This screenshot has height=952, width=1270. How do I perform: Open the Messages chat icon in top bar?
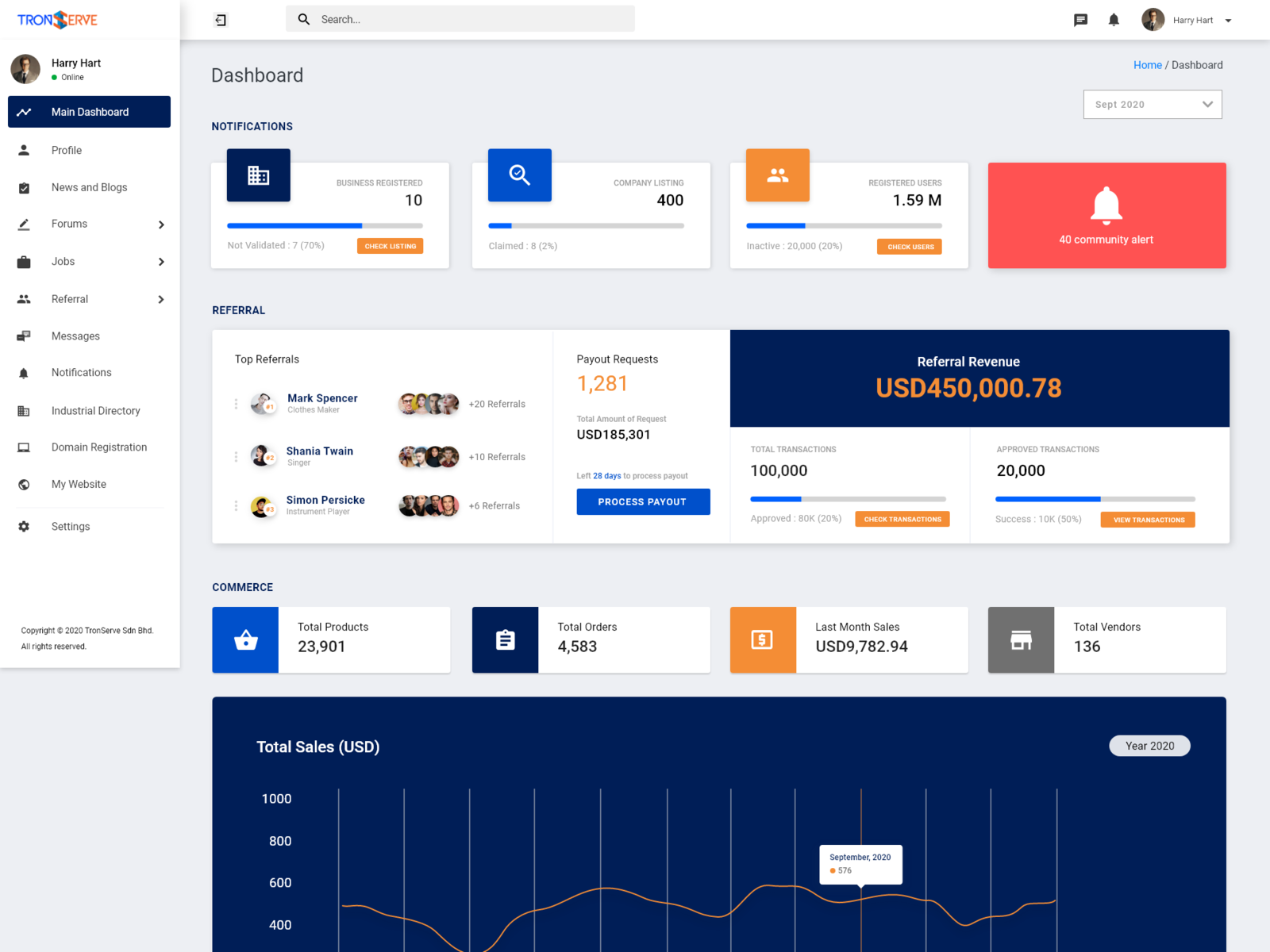point(1080,19)
